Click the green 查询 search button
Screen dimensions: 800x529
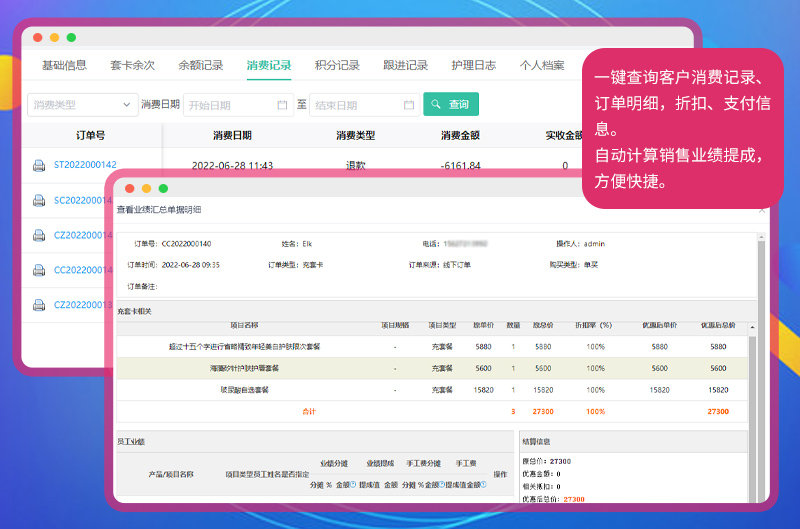(450, 105)
